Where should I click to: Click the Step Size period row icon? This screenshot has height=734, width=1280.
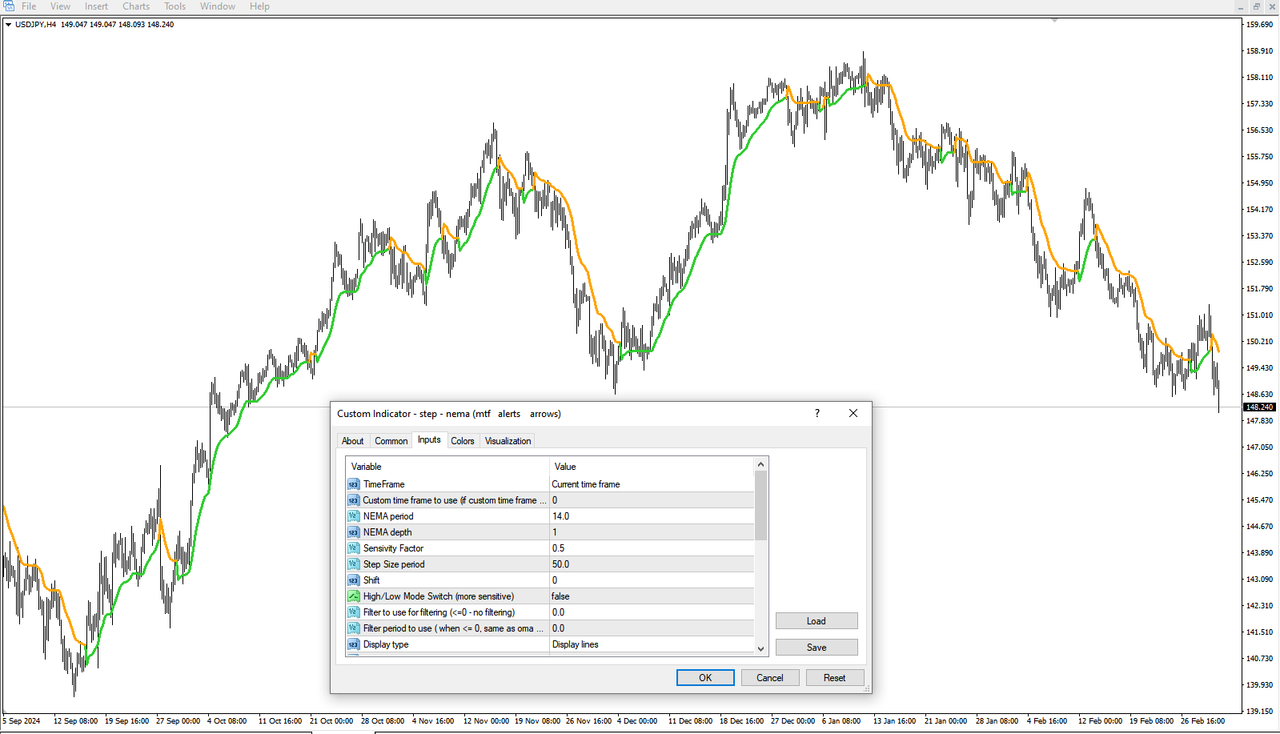pyautogui.click(x=353, y=564)
